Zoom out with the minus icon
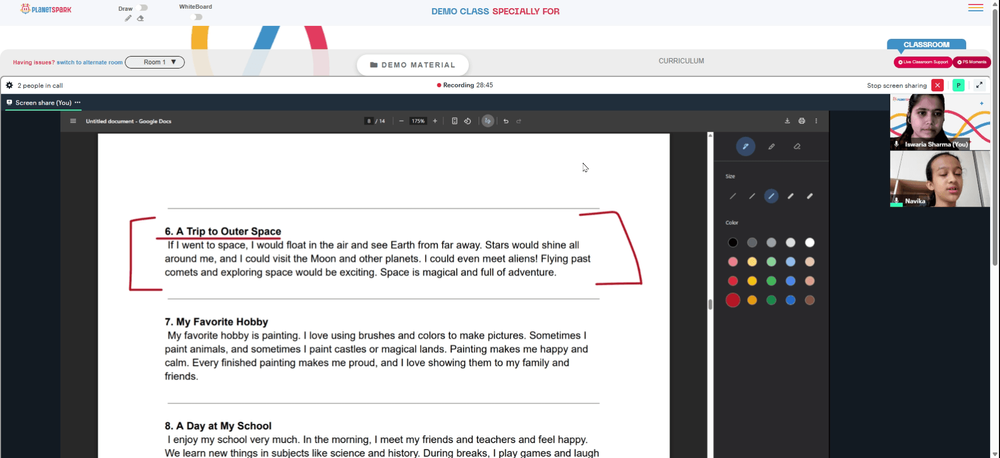The height and width of the screenshot is (458, 1000). tap(401, 121)
